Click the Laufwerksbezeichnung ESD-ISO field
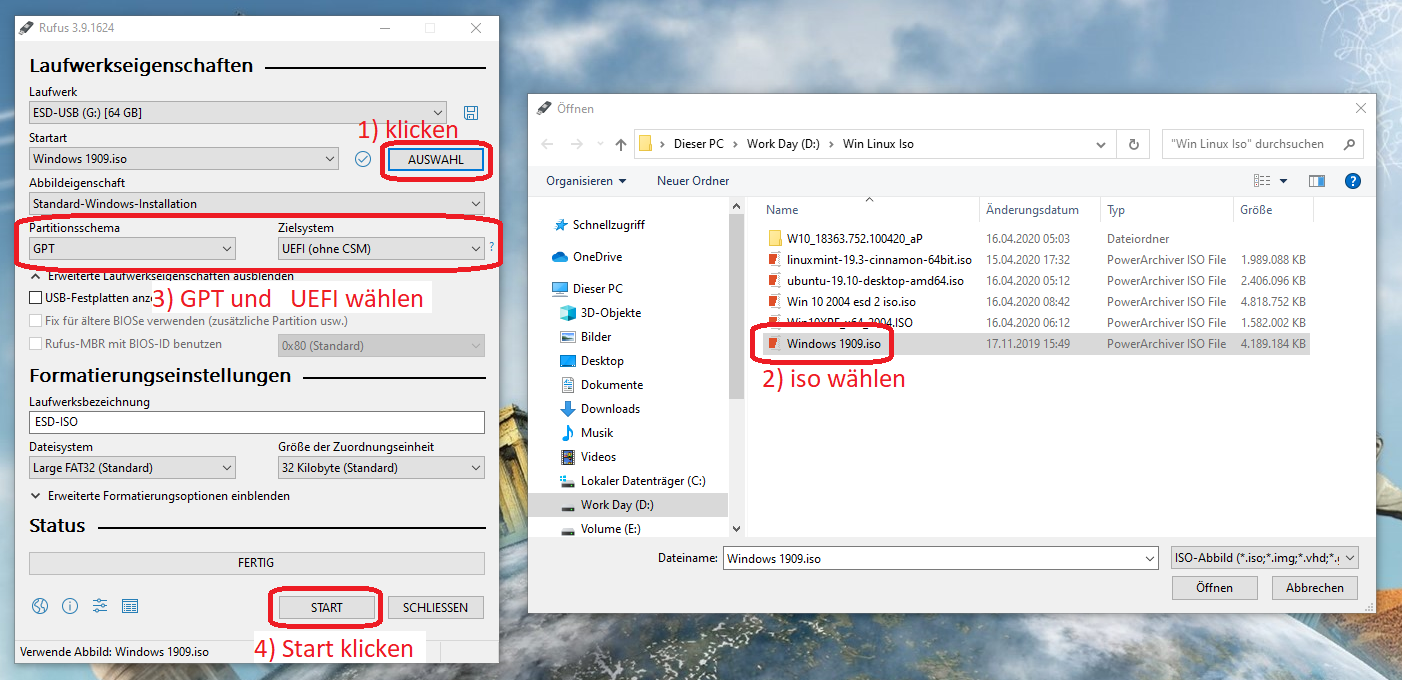1402x680 pixels. point(257,422)
